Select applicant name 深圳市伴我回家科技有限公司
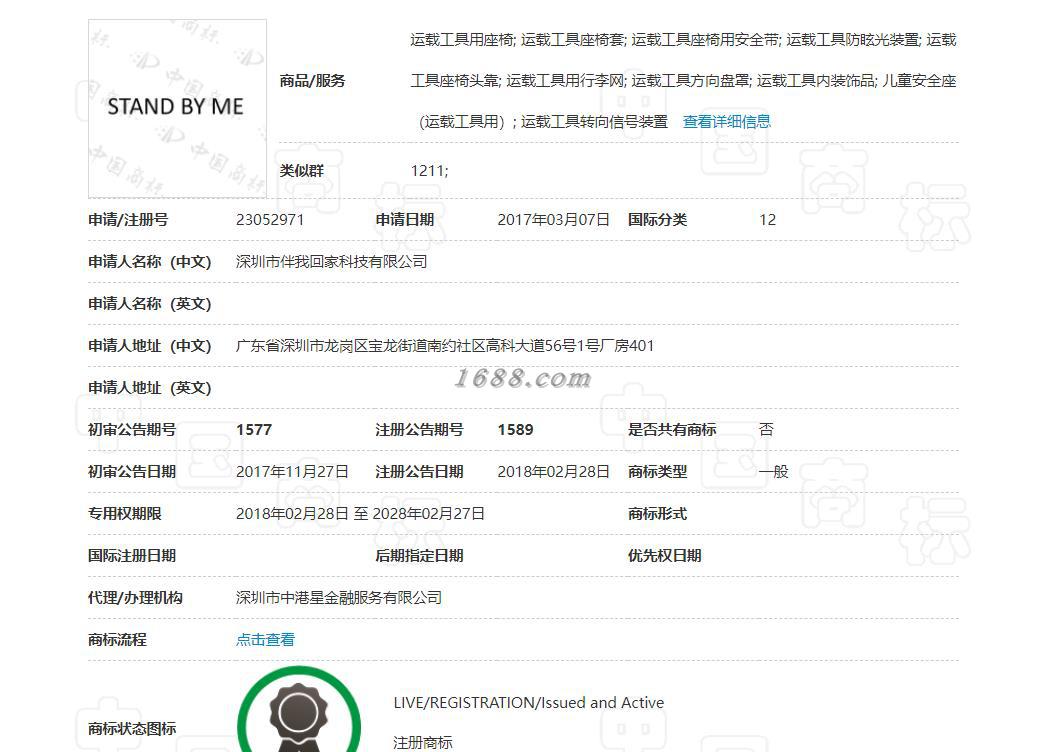1045x752 pixels. point(331,262)
